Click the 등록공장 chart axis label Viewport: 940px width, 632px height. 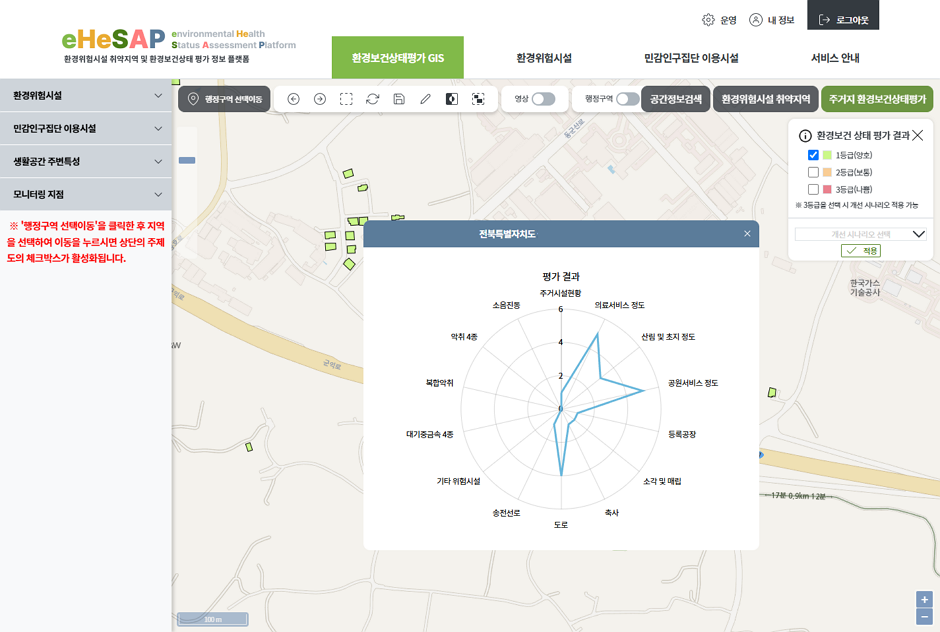click(x=682, y=434)
